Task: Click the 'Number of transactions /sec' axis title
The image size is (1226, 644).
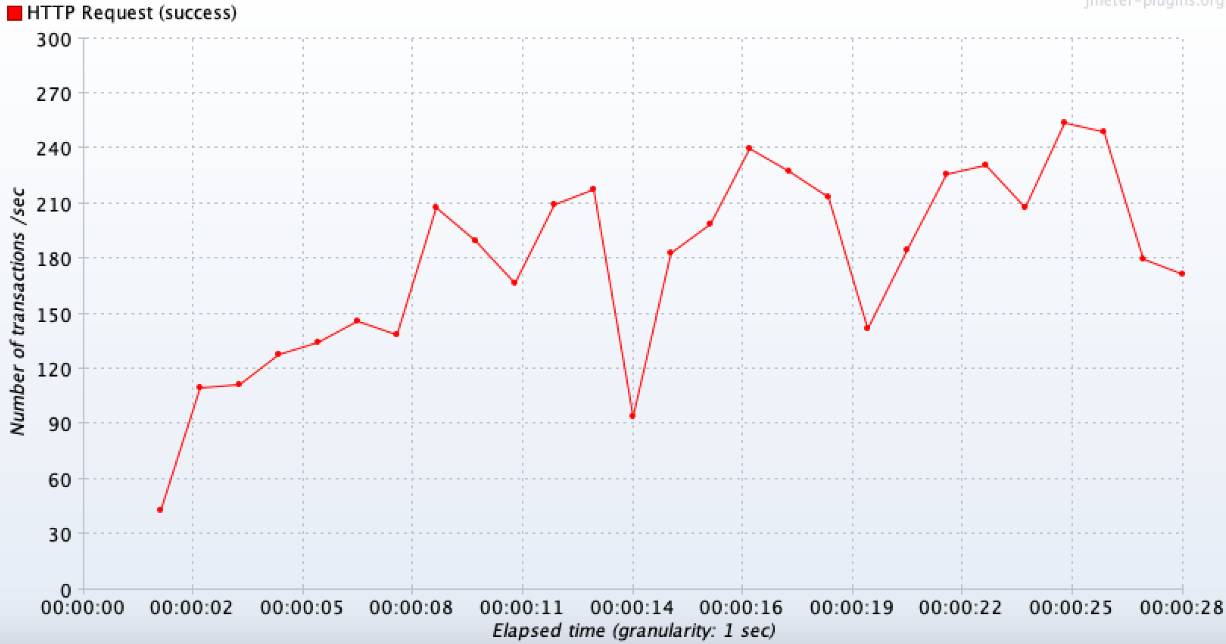Action: coord(17,313)
